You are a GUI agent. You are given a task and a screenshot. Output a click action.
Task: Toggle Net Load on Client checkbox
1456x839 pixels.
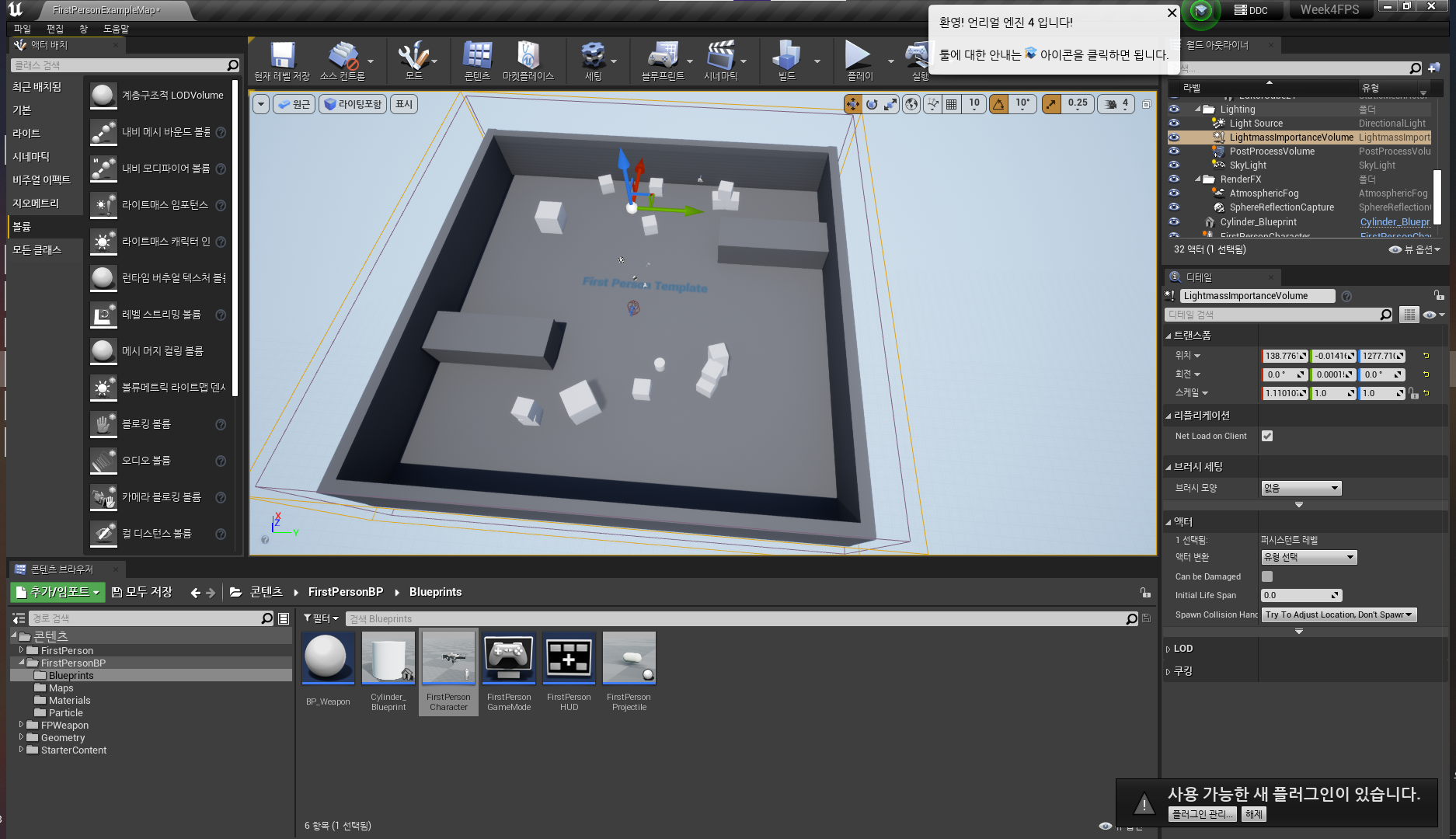coord(1267,436)
